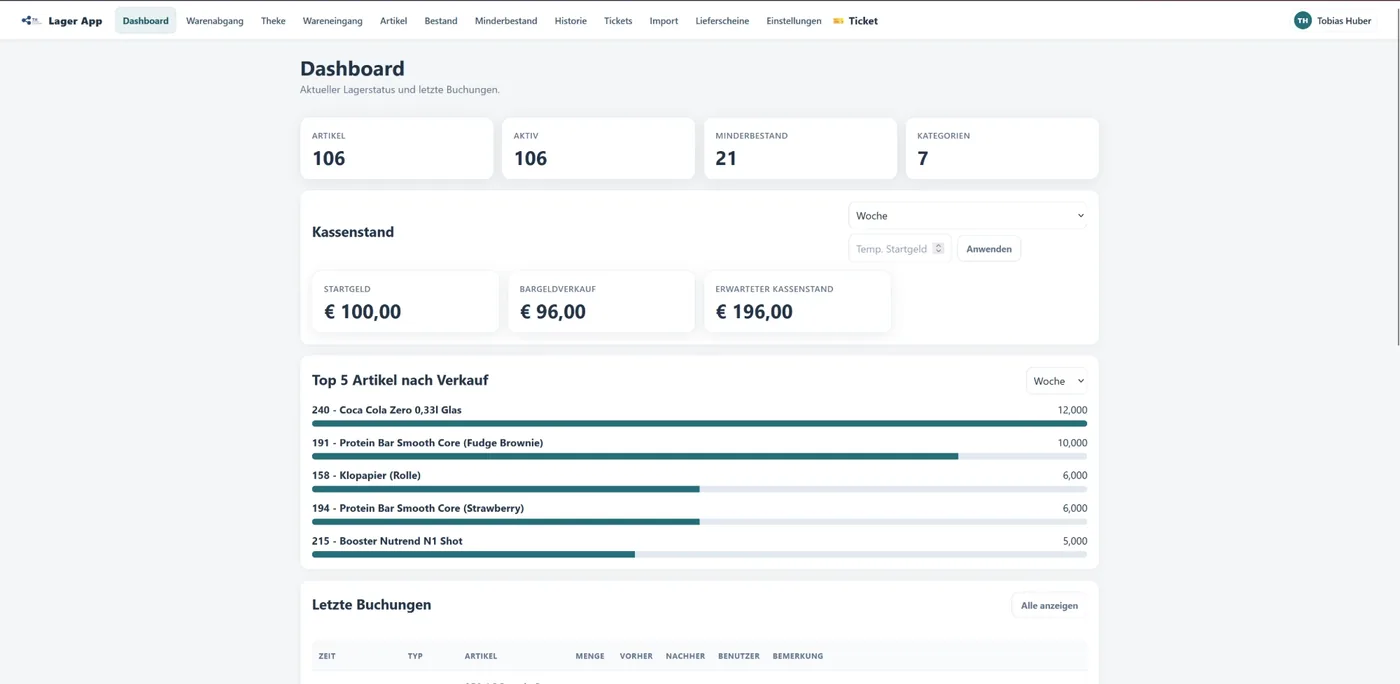Click the ticket emoji icon in navbar
The height and width of the screenshot is (684, 1400).
838,21
